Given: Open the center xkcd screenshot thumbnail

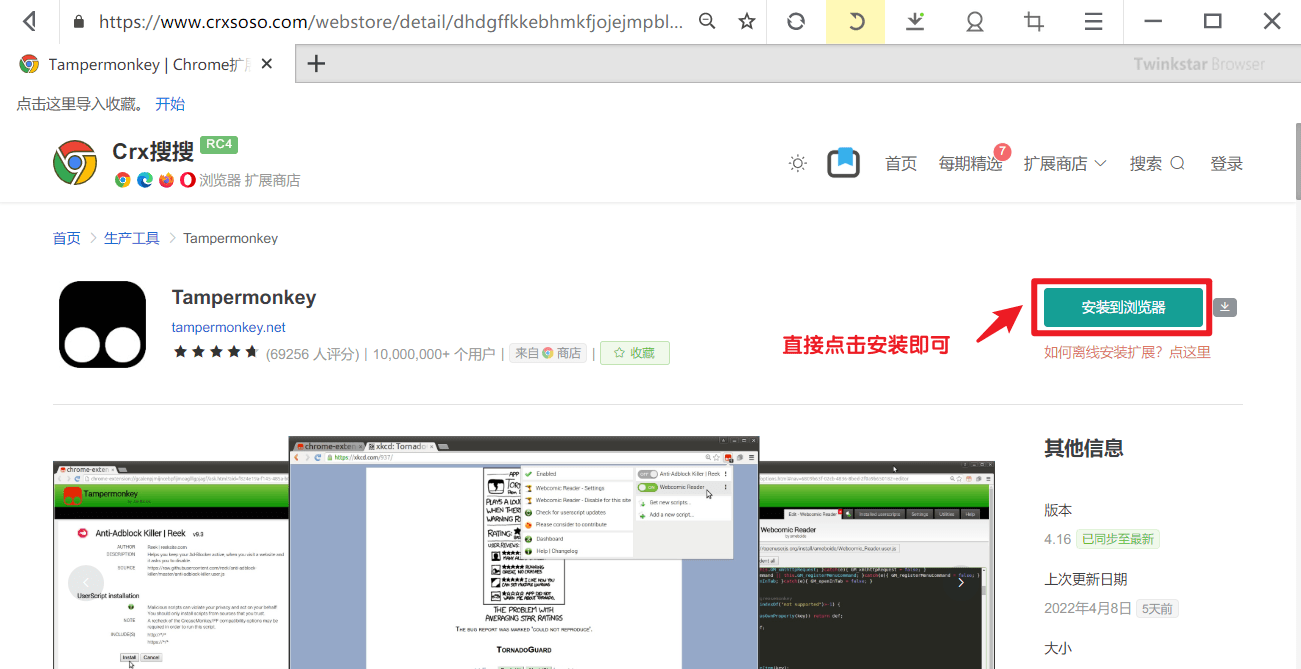Looking at the screenshot, I should point(524,553).
